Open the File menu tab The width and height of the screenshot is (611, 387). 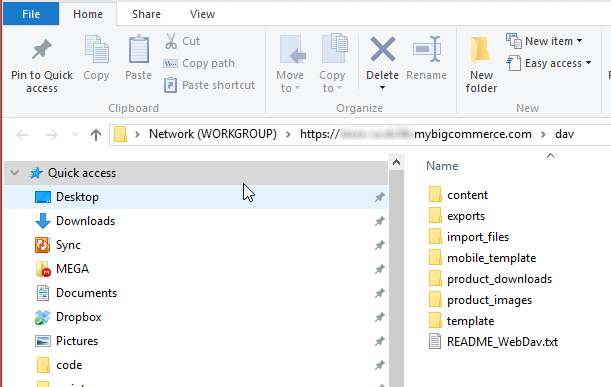(31, 14)
